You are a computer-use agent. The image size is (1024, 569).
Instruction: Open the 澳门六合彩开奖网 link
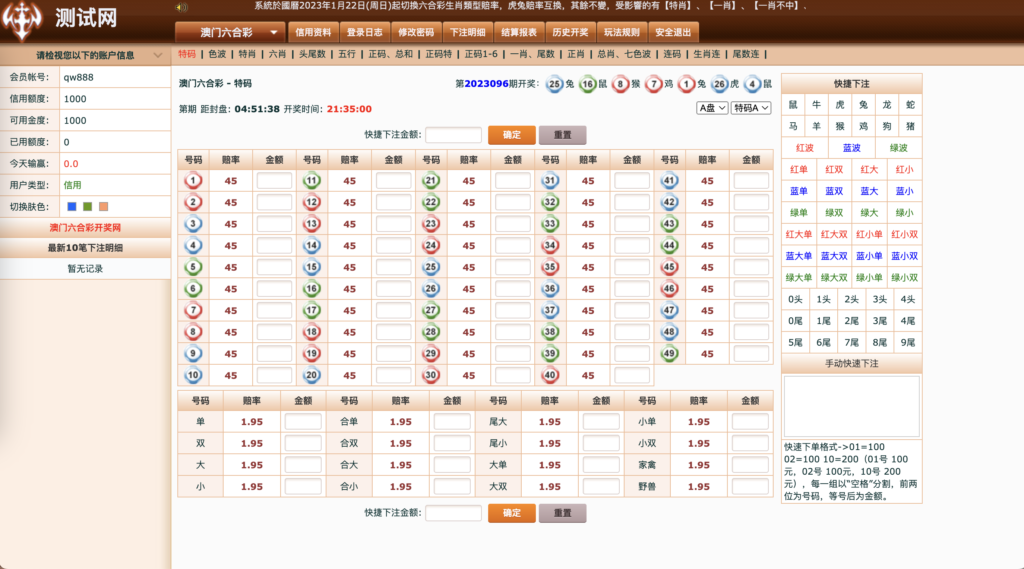pyautogui.click(x=85, y=228)
